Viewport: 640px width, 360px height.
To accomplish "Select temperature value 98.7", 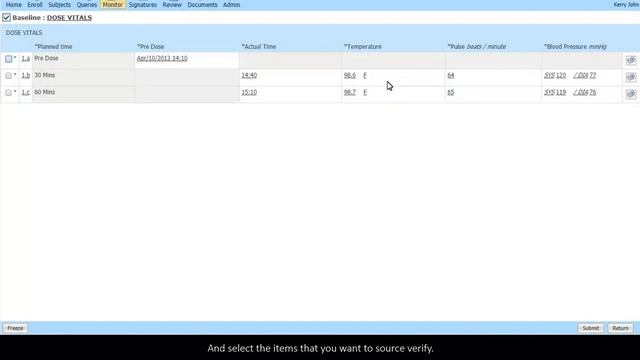I will [350, 93].
